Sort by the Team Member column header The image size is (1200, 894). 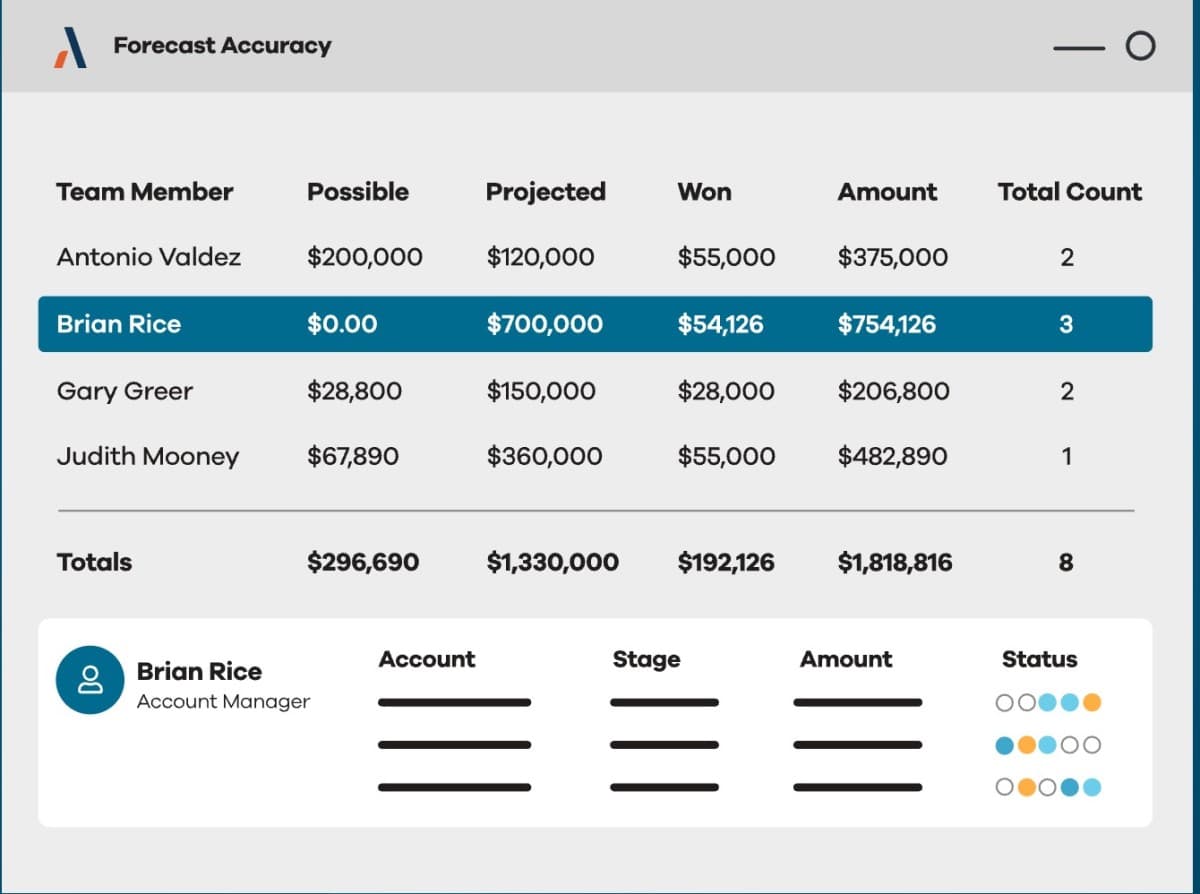coord(144,192)
